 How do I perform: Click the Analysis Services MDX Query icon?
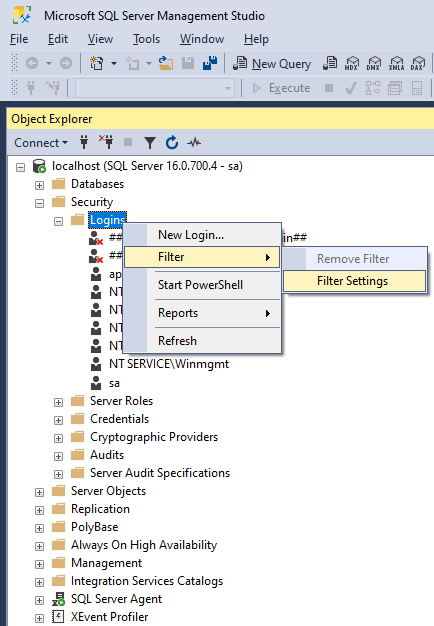coord(352,63)
